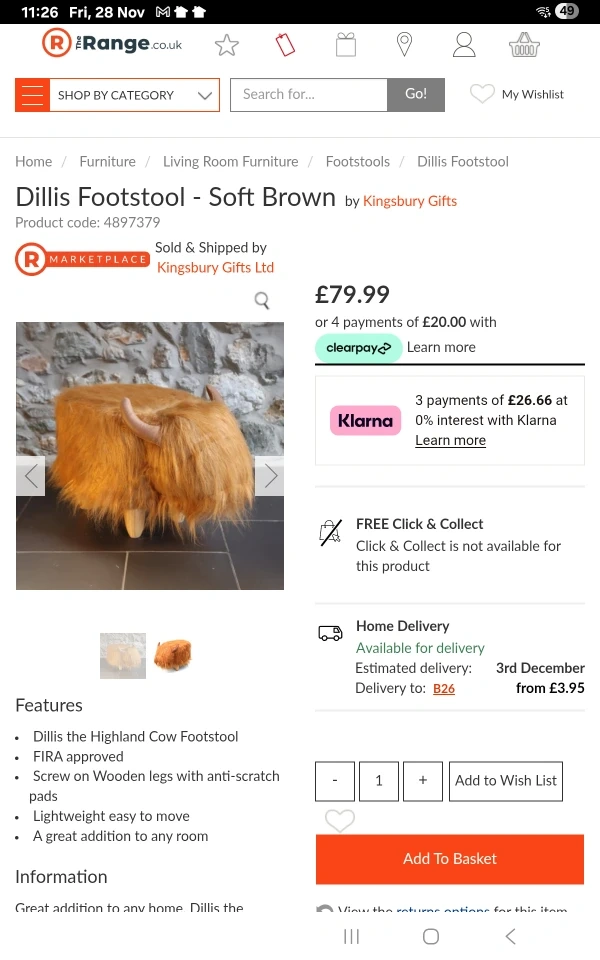Tap Android back navigation button
This screenshot has width=600, height=960.
(x=510, y=936)
